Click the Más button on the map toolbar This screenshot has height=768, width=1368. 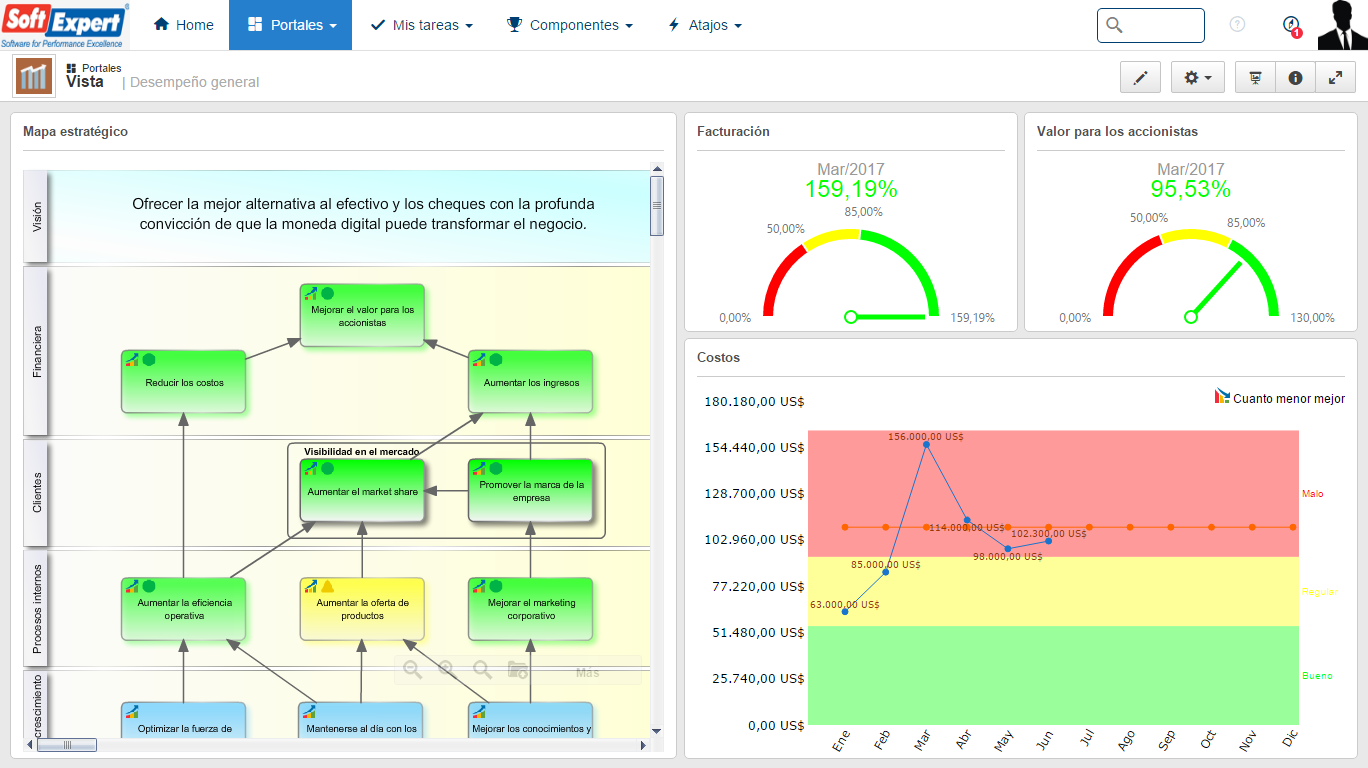coord(587,672)
